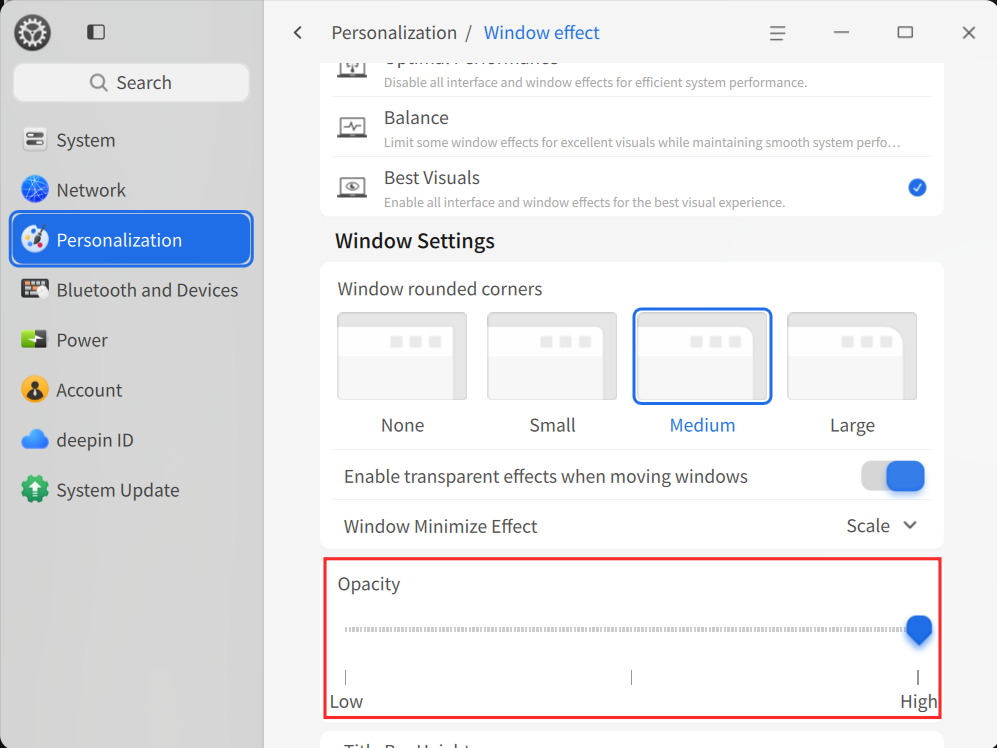Screen dimensions: 997x748
Task: Click the Window Minimize Effect label
Action: click(x=441, y=526)
